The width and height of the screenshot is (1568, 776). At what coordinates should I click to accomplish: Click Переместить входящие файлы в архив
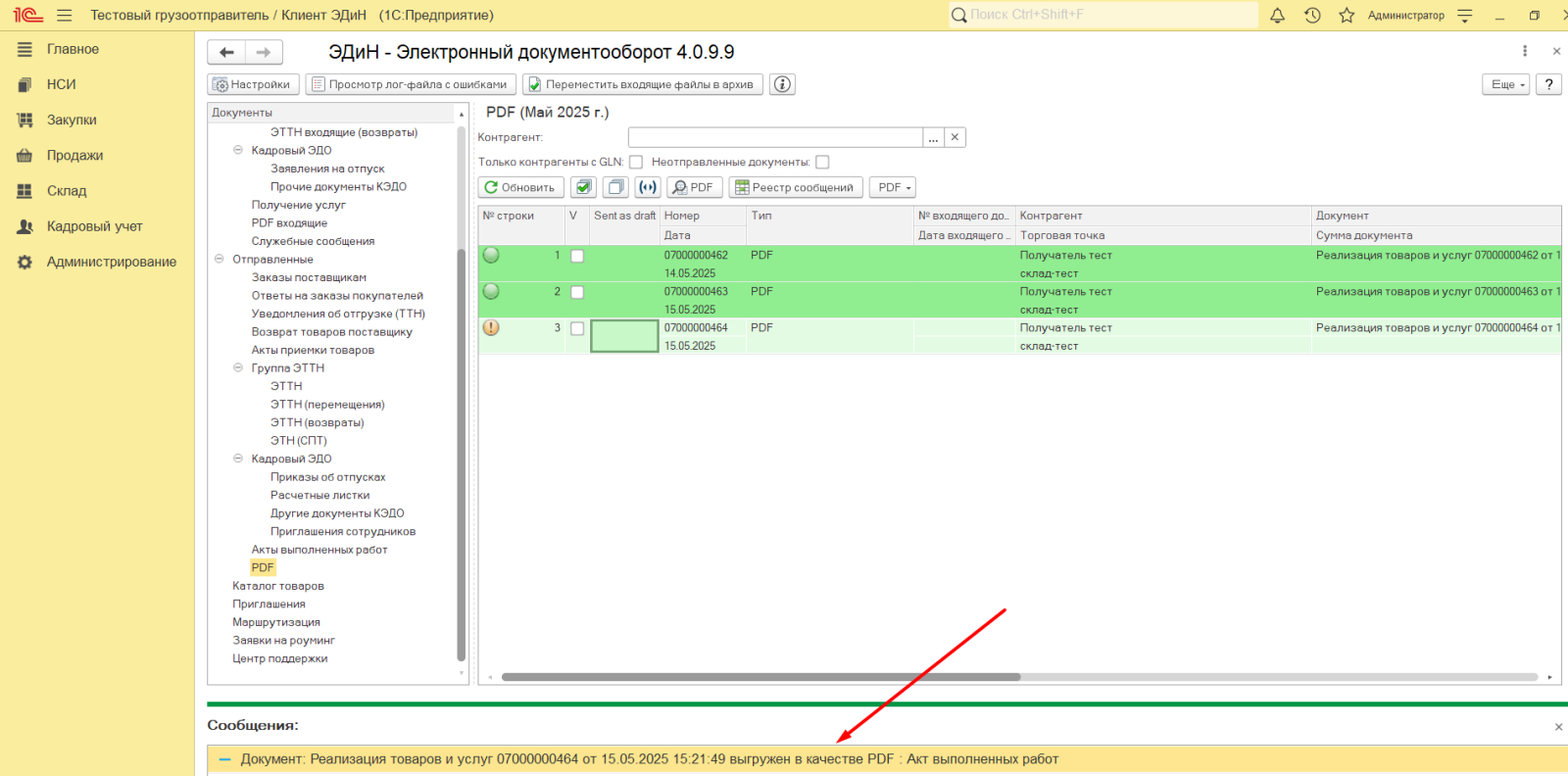[x=643, y=84]
